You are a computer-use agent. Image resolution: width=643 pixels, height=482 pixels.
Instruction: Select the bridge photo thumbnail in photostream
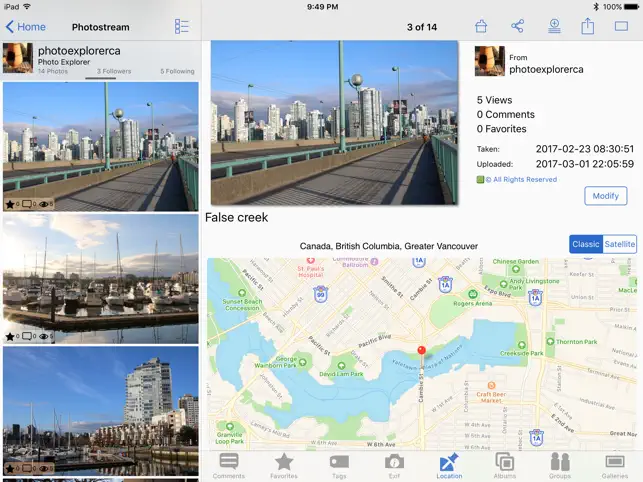100,146
